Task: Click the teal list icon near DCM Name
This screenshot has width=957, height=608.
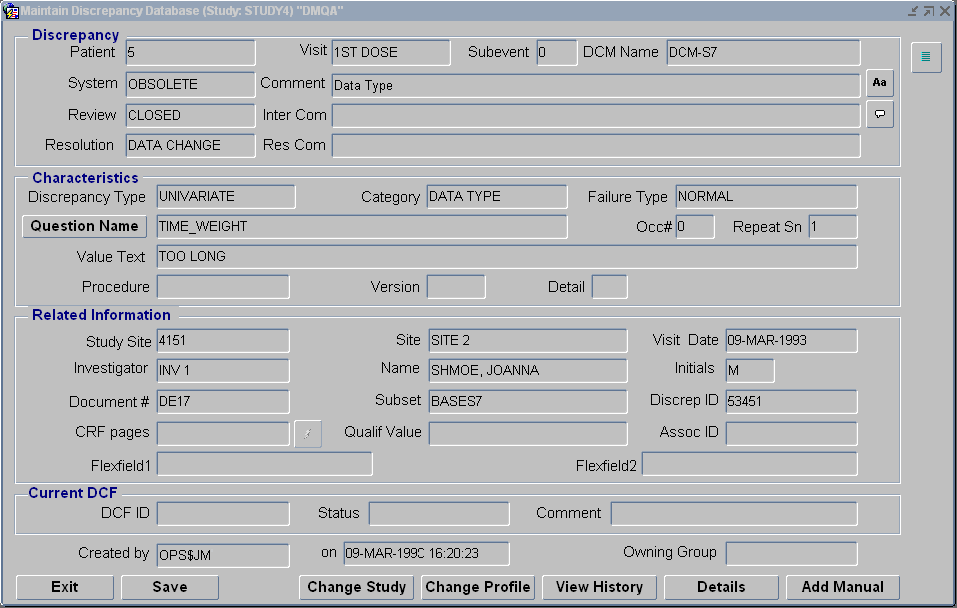Action: 925,57
